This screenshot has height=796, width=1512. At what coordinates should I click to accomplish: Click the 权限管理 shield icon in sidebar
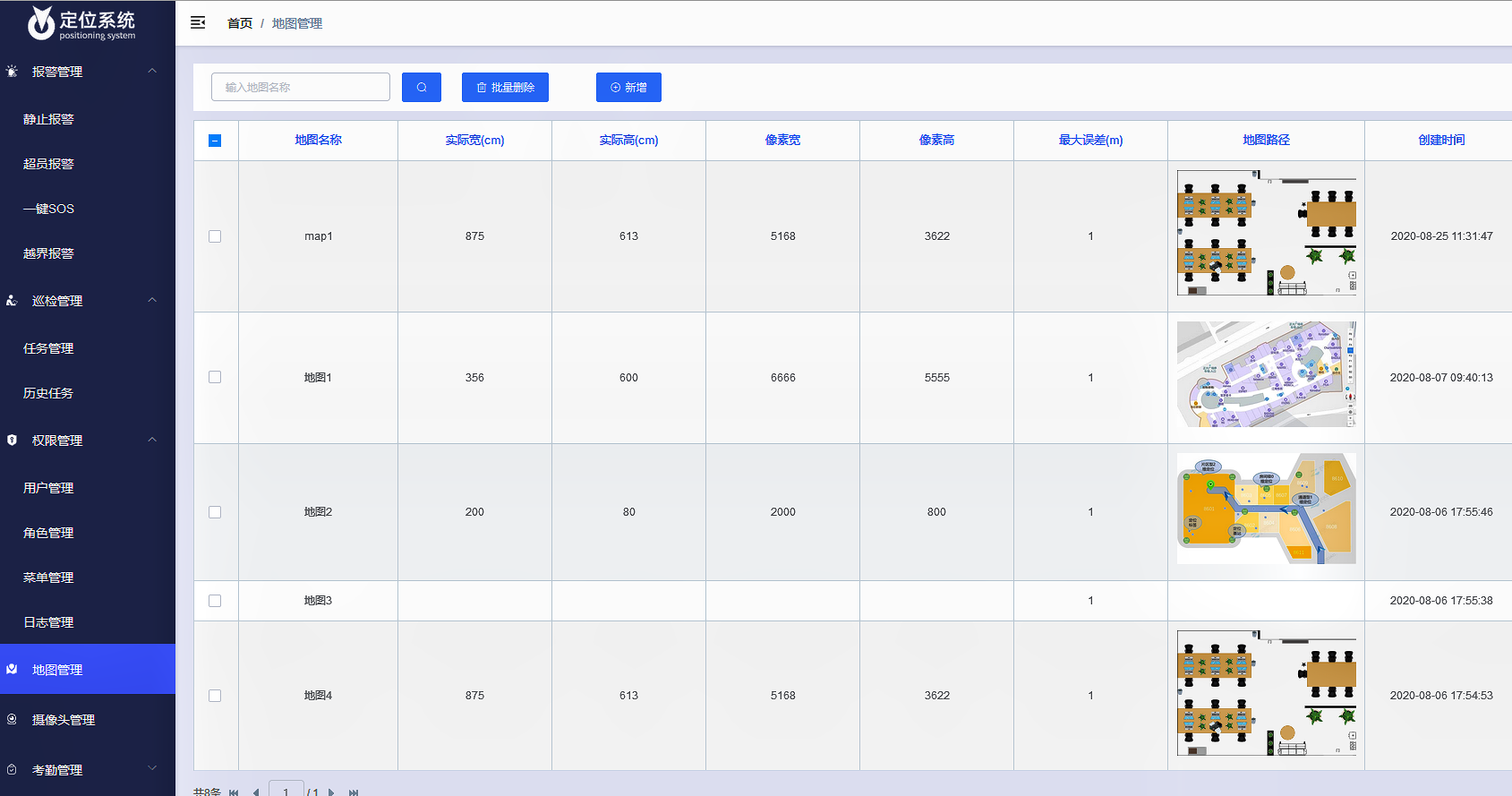point(12,441)
